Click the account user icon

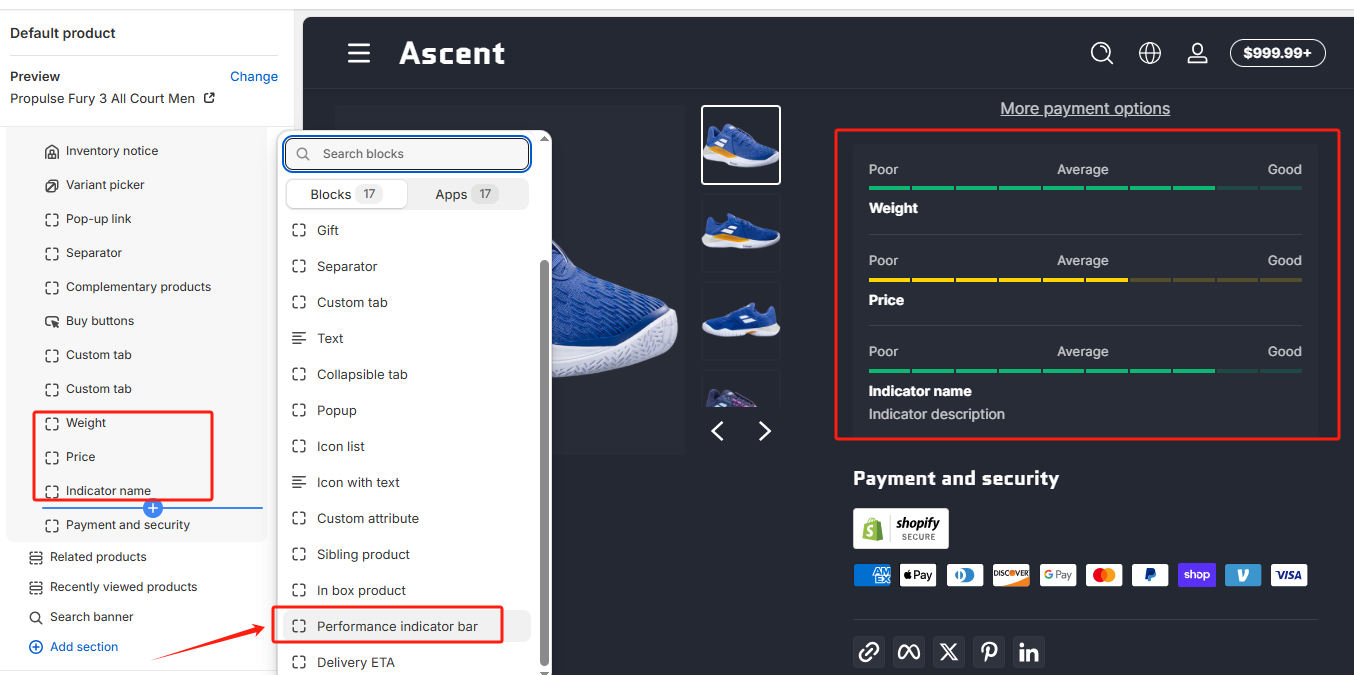tap(1197, 53)
